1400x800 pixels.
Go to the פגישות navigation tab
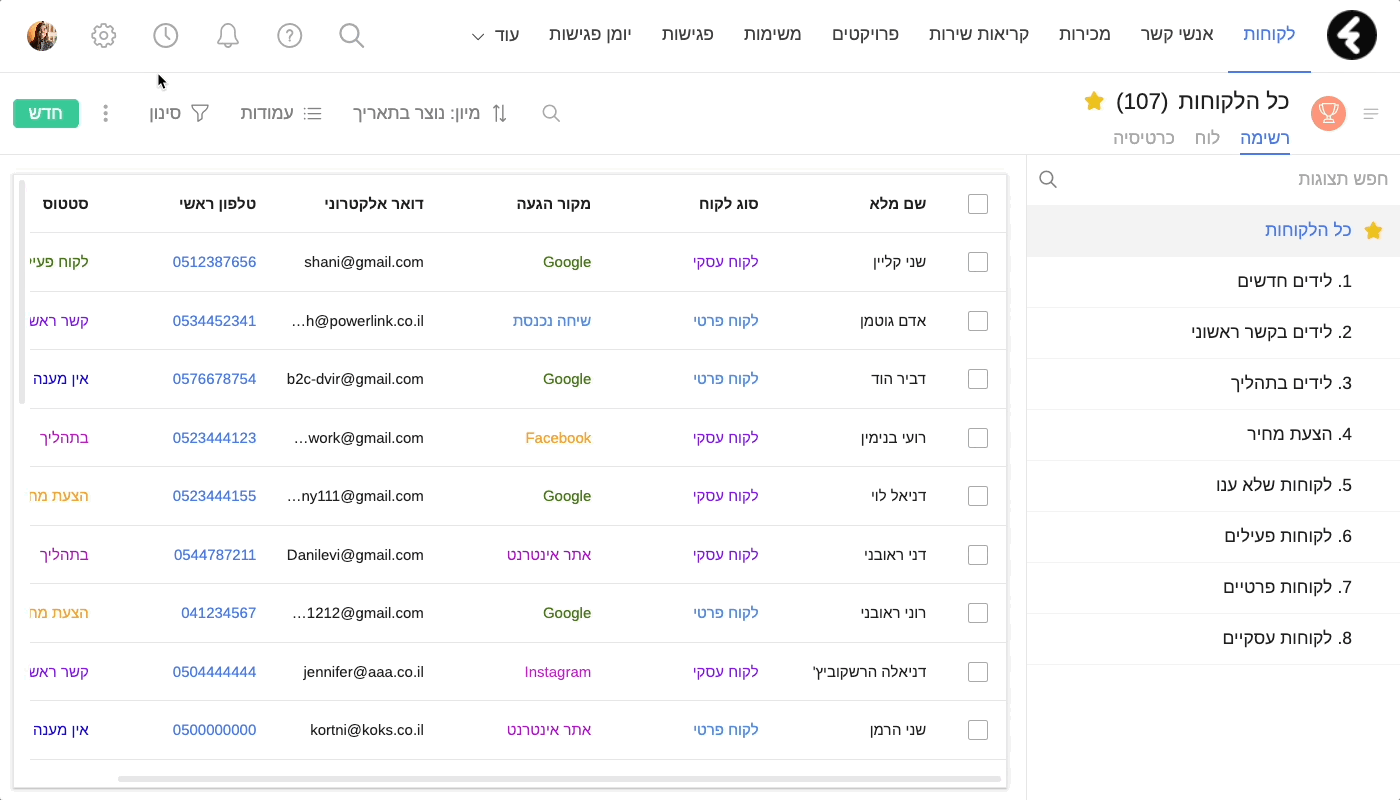pos(687,34)
